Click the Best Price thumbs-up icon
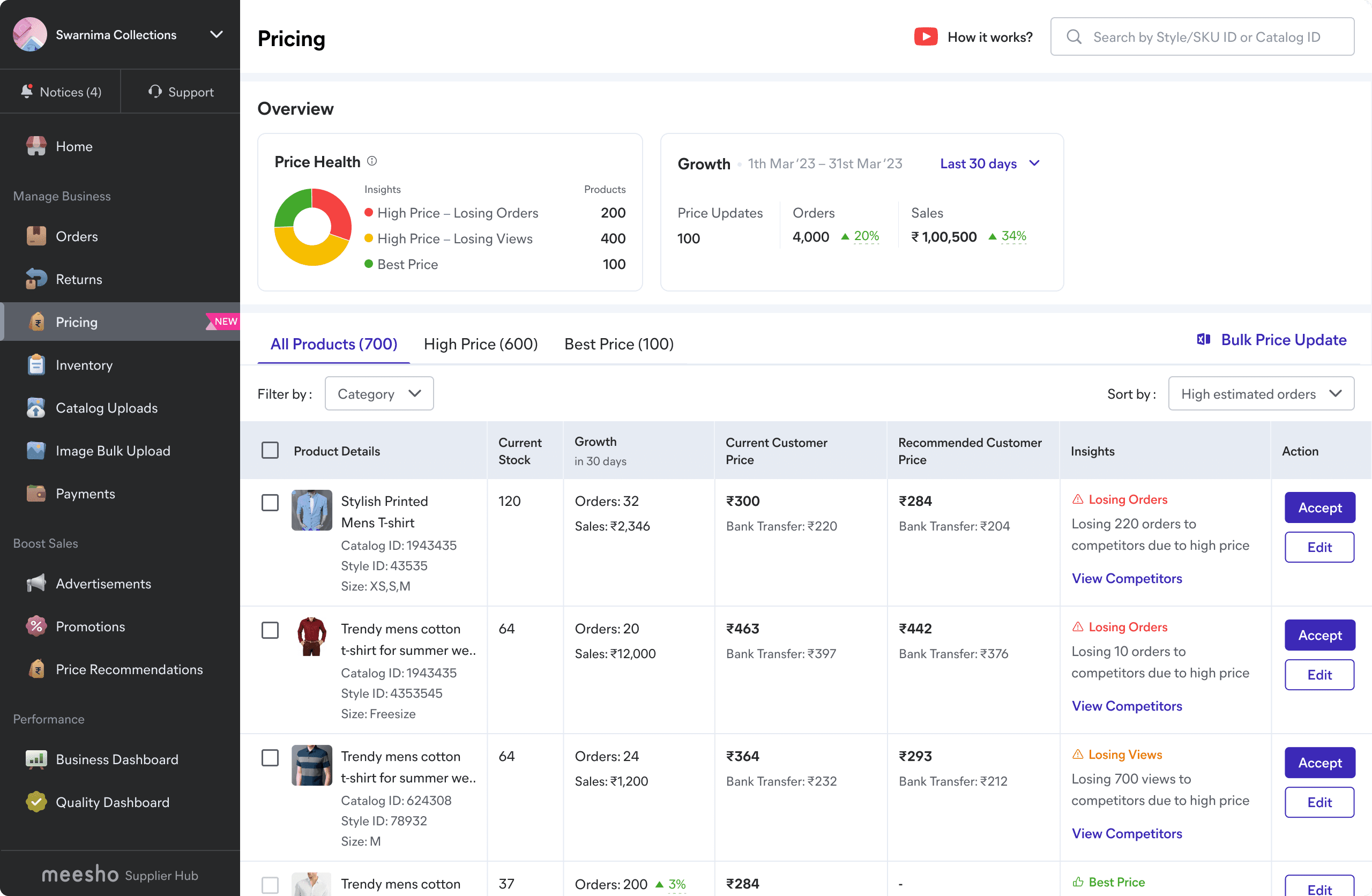 tap(1077, 882)
